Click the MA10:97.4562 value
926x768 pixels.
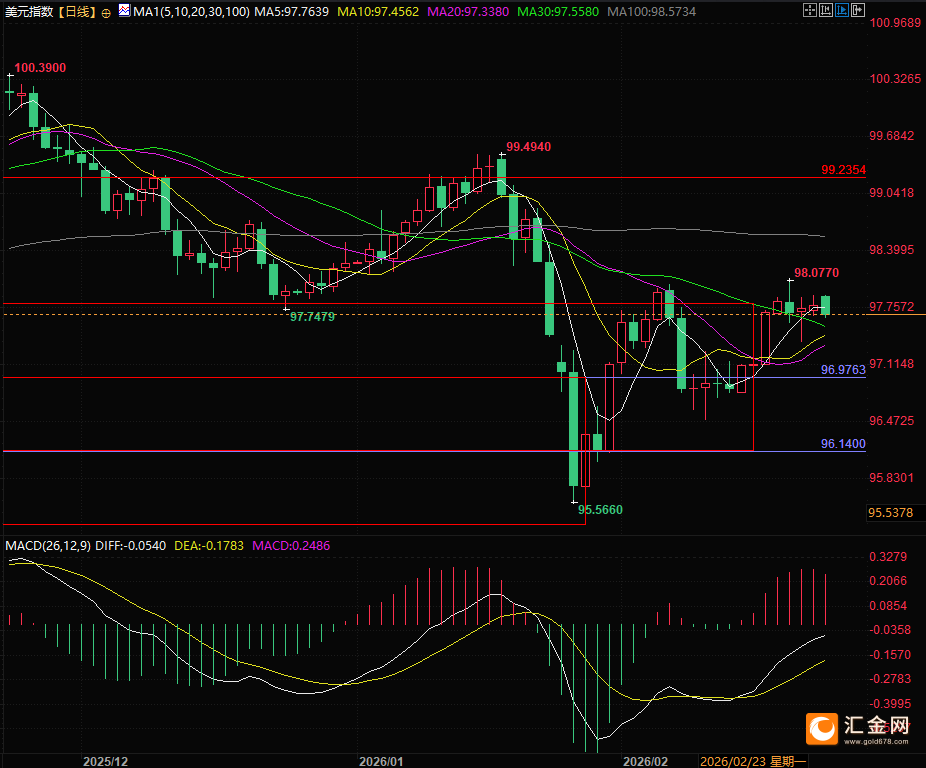[378, 12]
